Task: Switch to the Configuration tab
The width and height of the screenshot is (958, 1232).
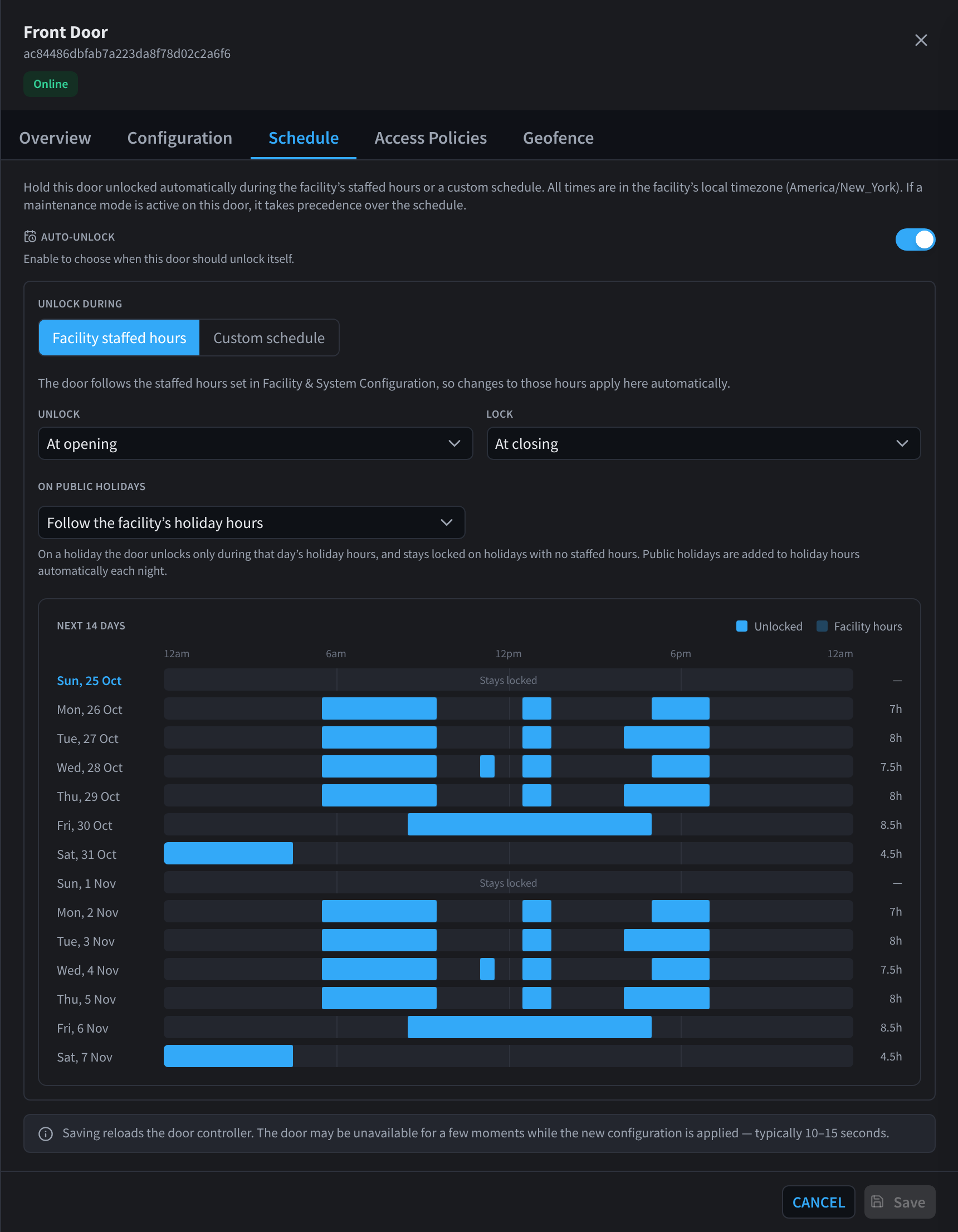Action: 179,138
